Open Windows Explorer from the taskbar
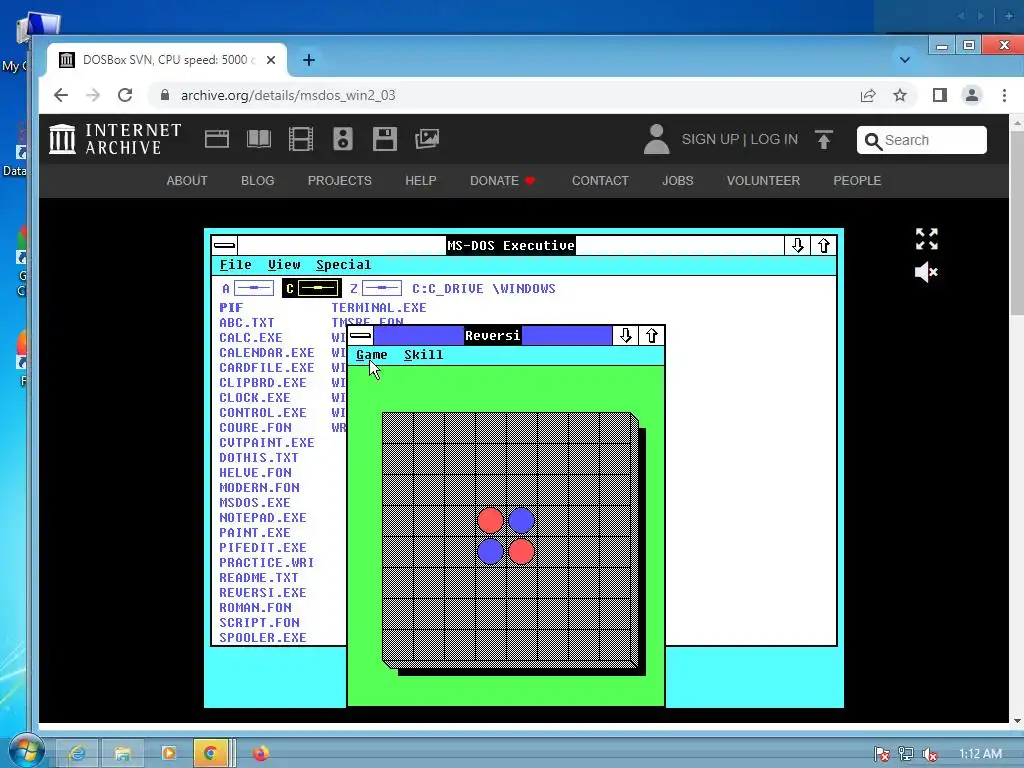The height and width of the screenshot is (768, 1024). pos(122,753)
